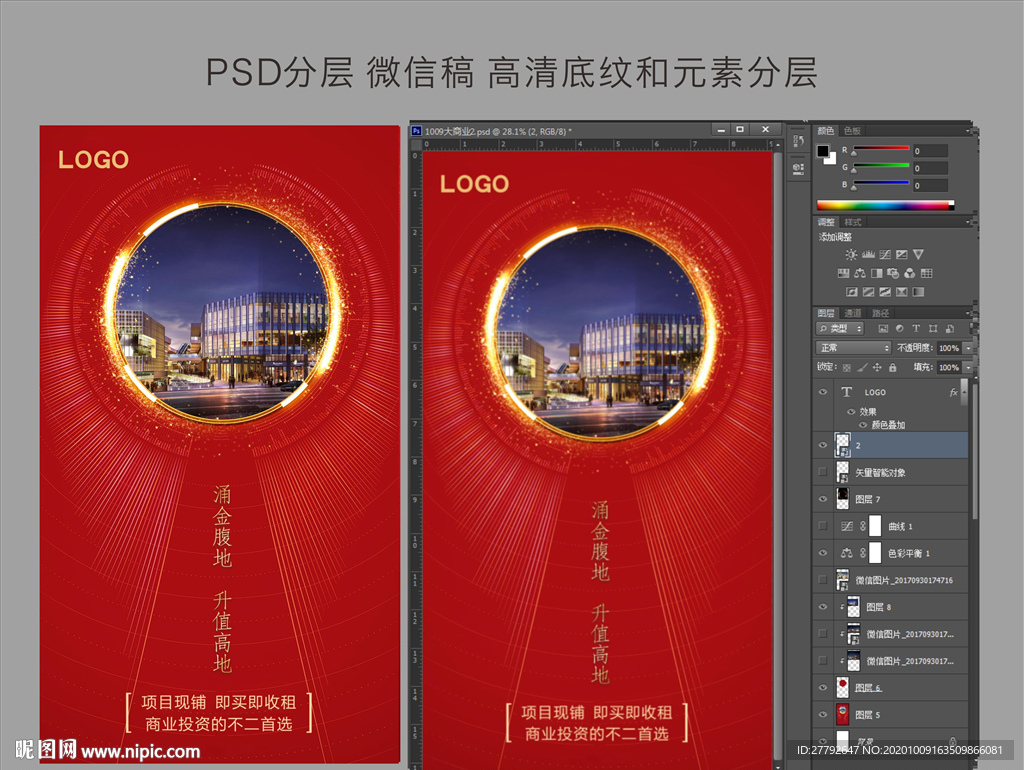Add an Invert adjustment icon
This screenshot has width=1024, height=770.
tap(852, 292)
